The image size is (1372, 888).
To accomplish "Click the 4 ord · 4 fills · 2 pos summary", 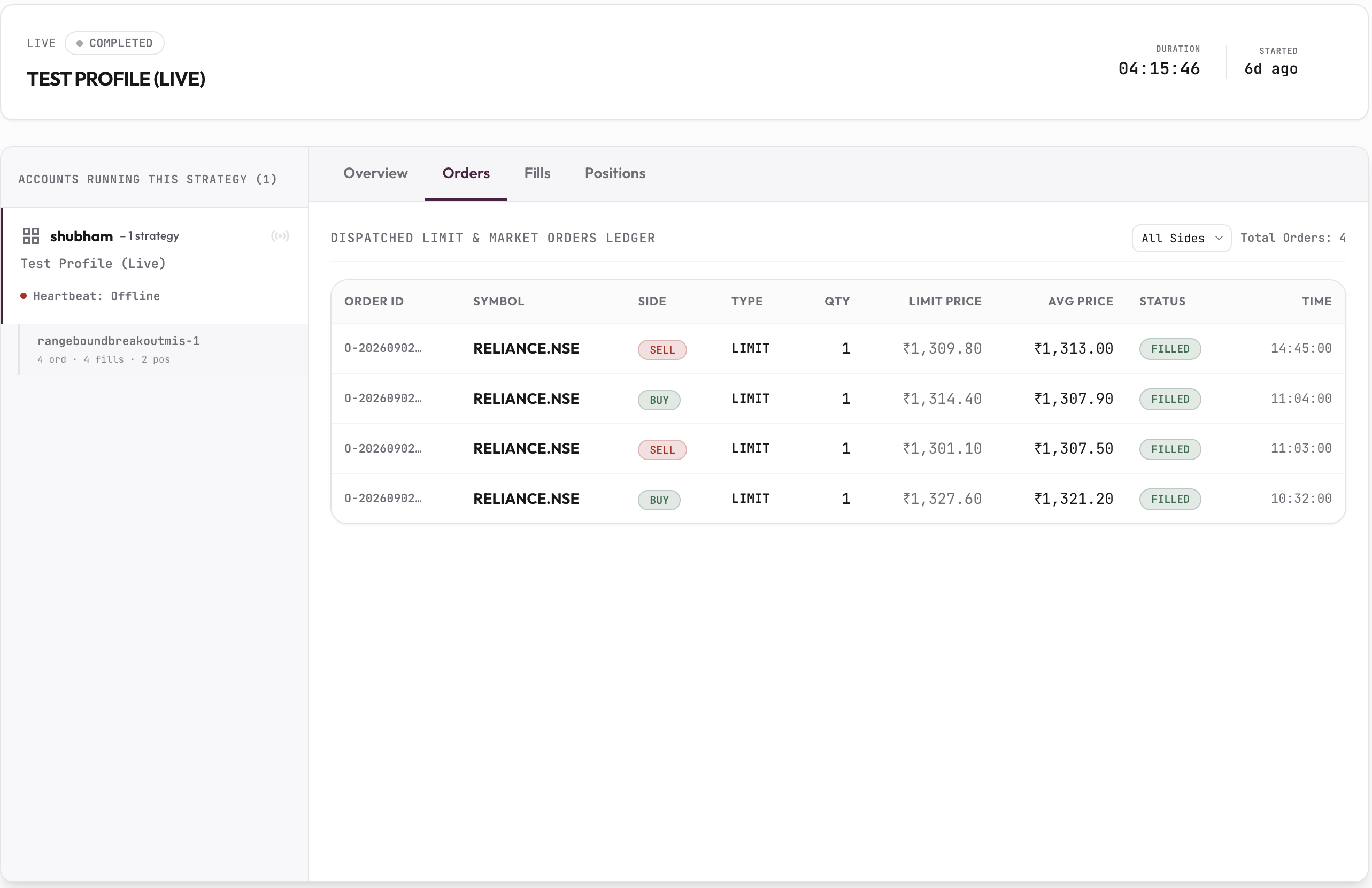I will (x=104, y=359).
